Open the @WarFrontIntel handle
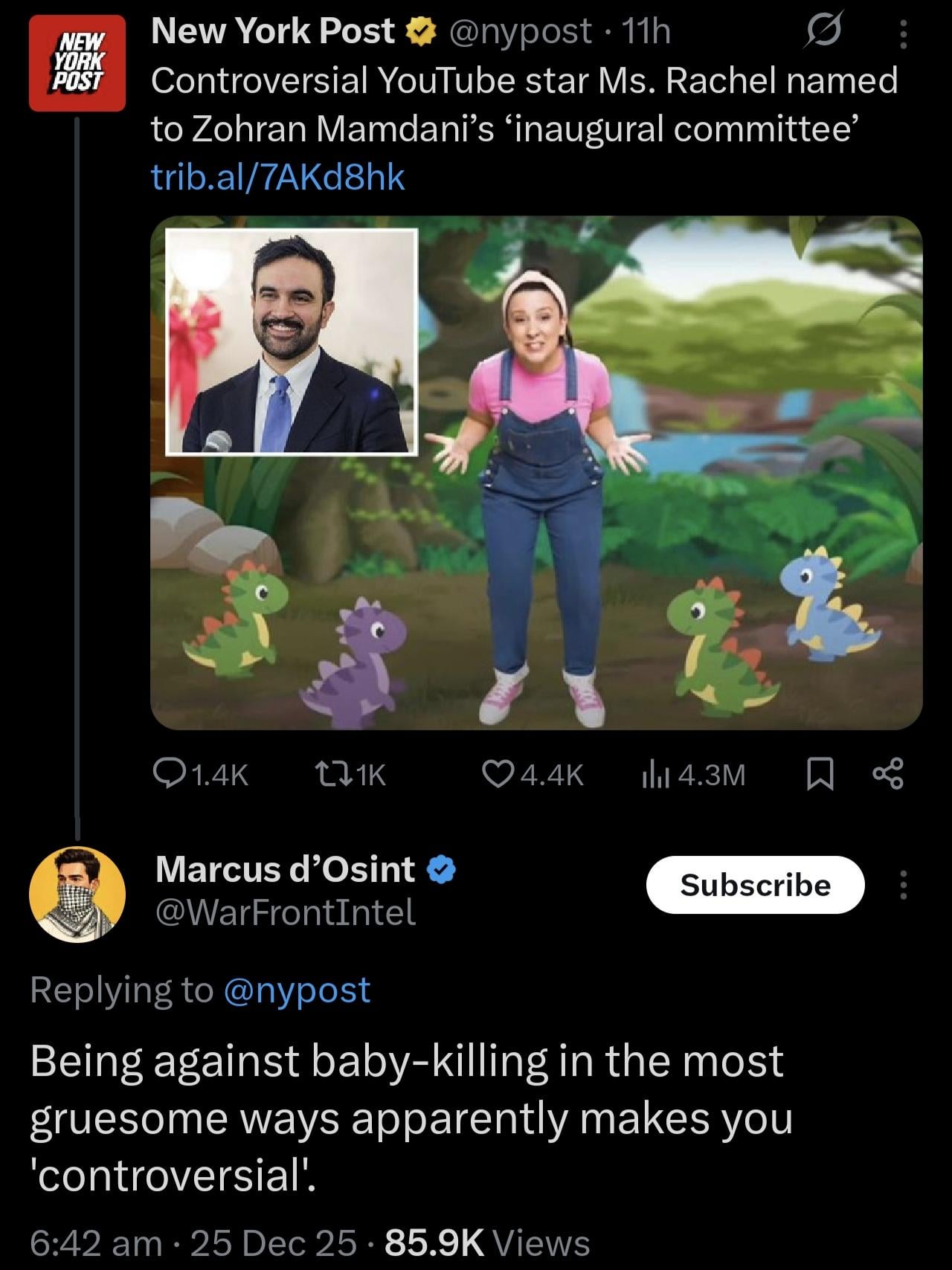 (x=286, y=912)
